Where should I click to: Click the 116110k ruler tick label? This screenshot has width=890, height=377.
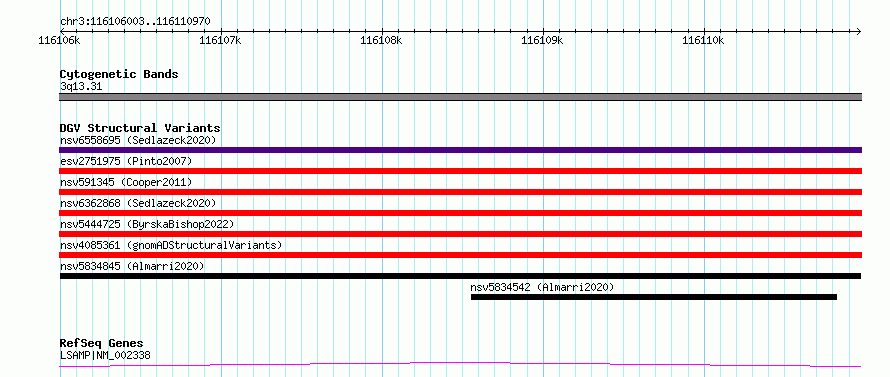(x=703, y=40)
